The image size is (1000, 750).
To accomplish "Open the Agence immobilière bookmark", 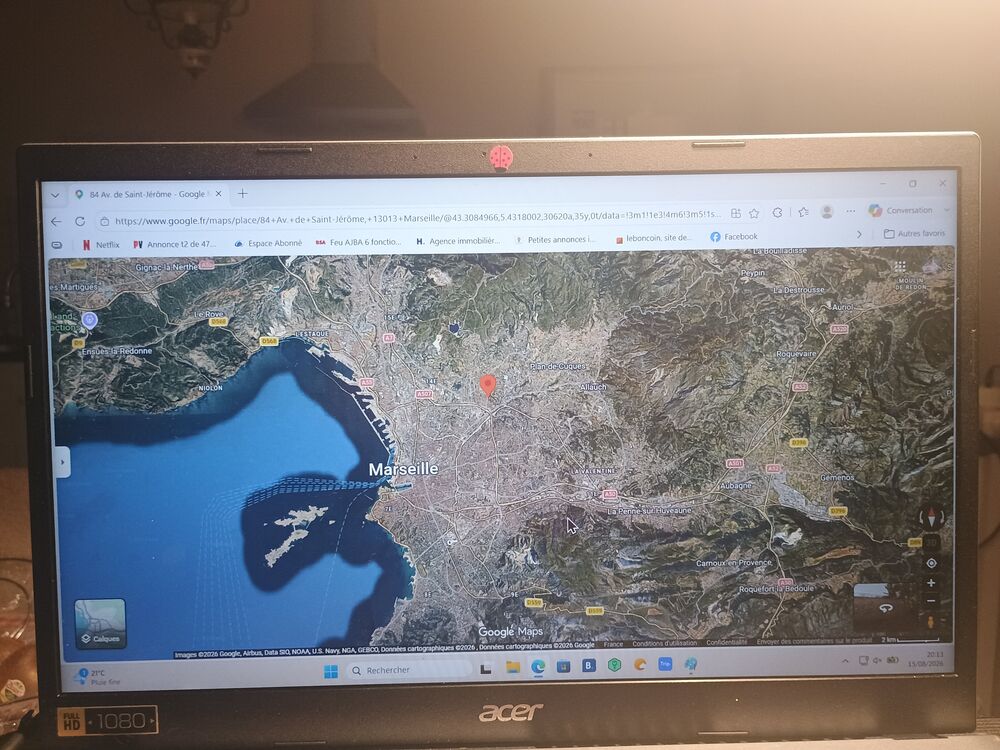I will [457, 240].
